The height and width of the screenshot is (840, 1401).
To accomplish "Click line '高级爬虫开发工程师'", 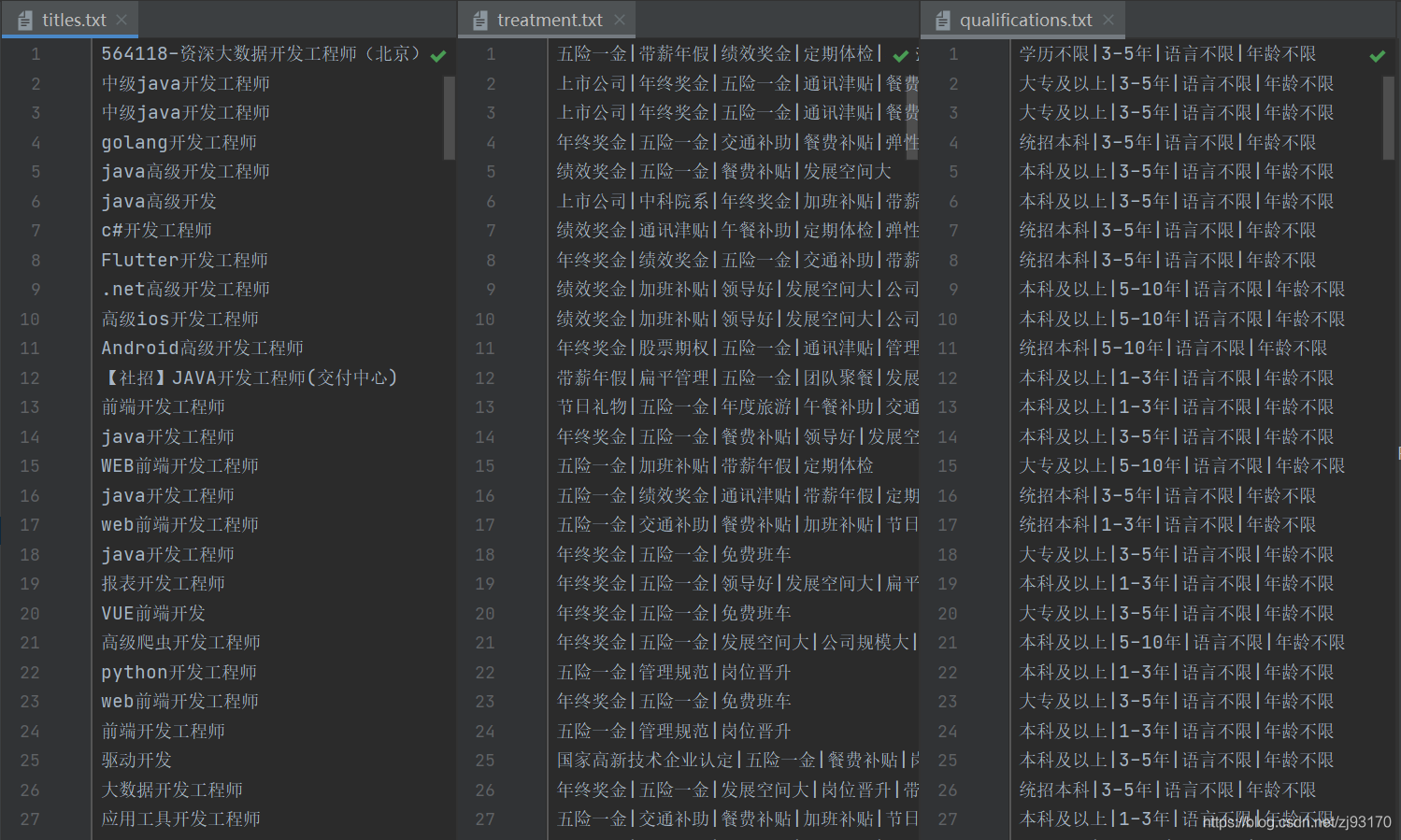I will (x=180, y=643).
